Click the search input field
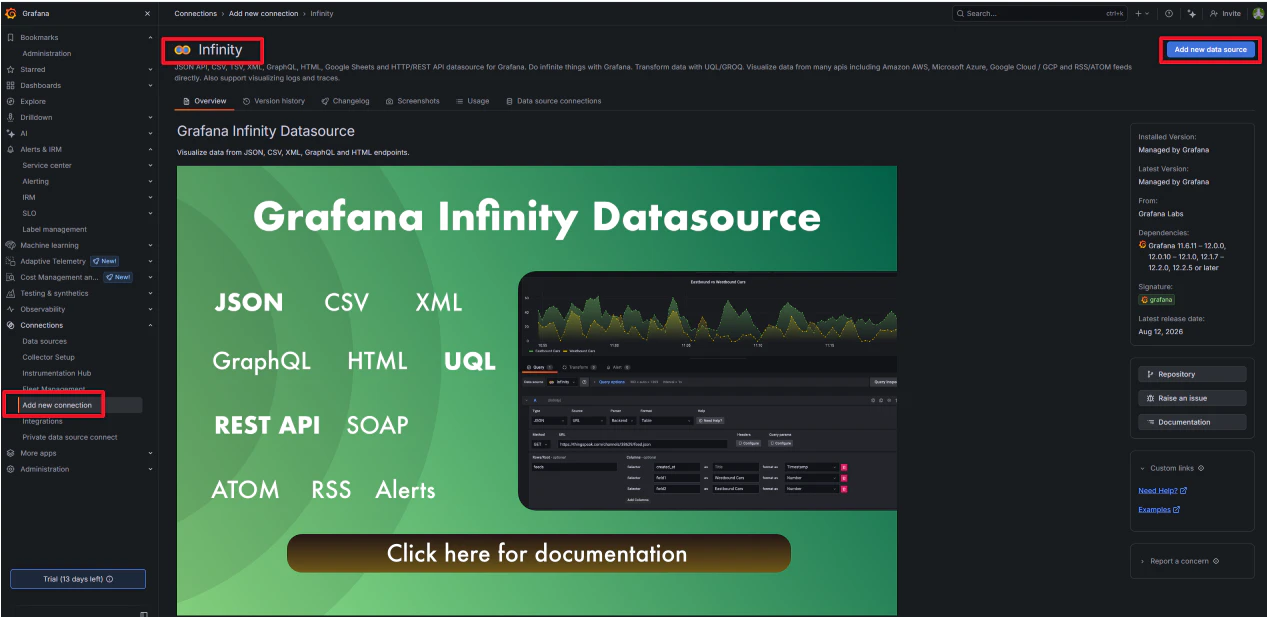Image resolution: width=1267 pixels, height=617 pixels. coord(1039,14)
